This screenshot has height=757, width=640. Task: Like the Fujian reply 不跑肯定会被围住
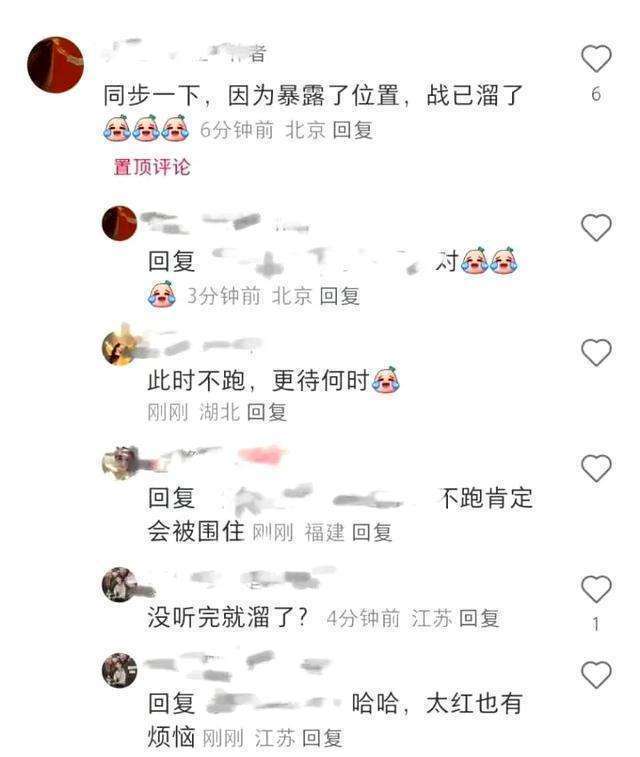pyautogui.click(x=596, y=468)
